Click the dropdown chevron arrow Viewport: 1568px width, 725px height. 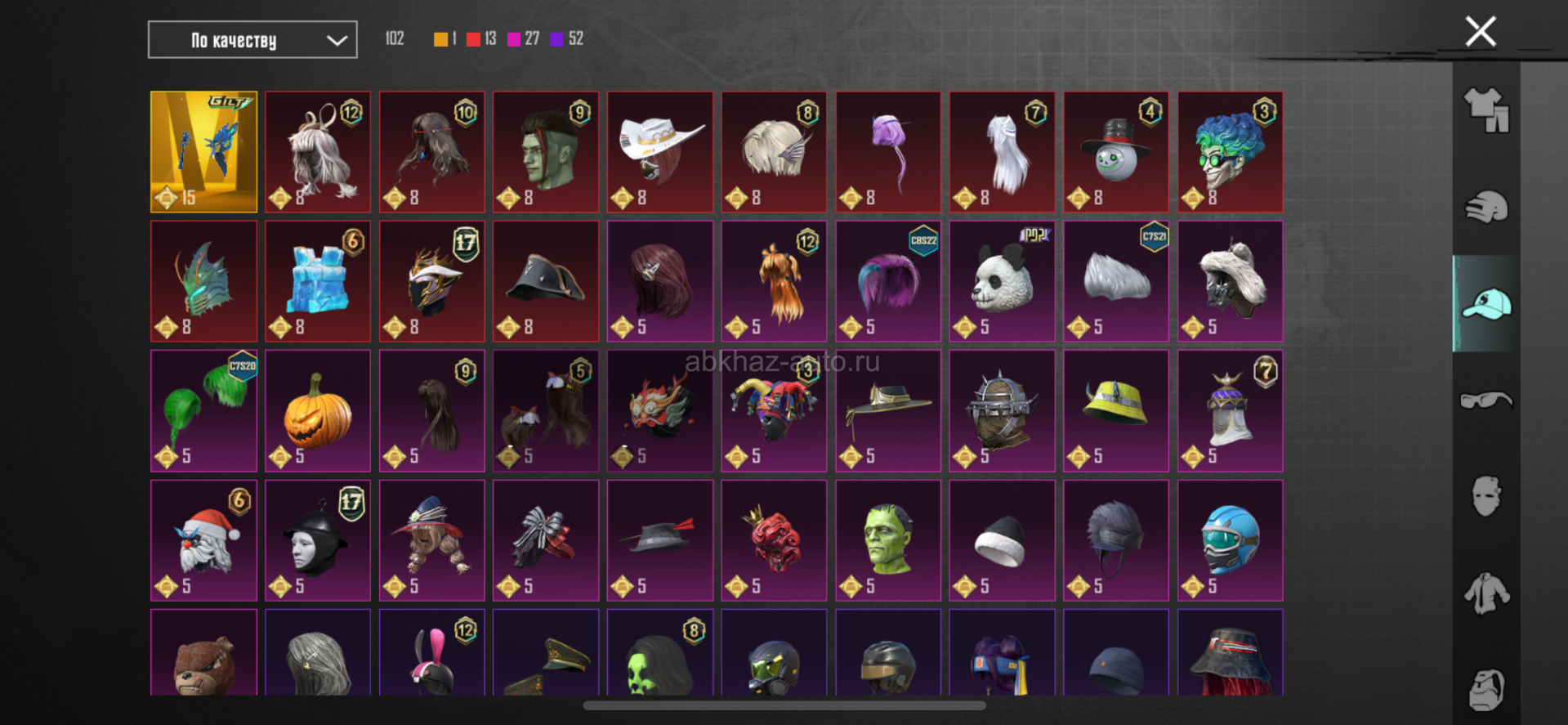[337, 41]
